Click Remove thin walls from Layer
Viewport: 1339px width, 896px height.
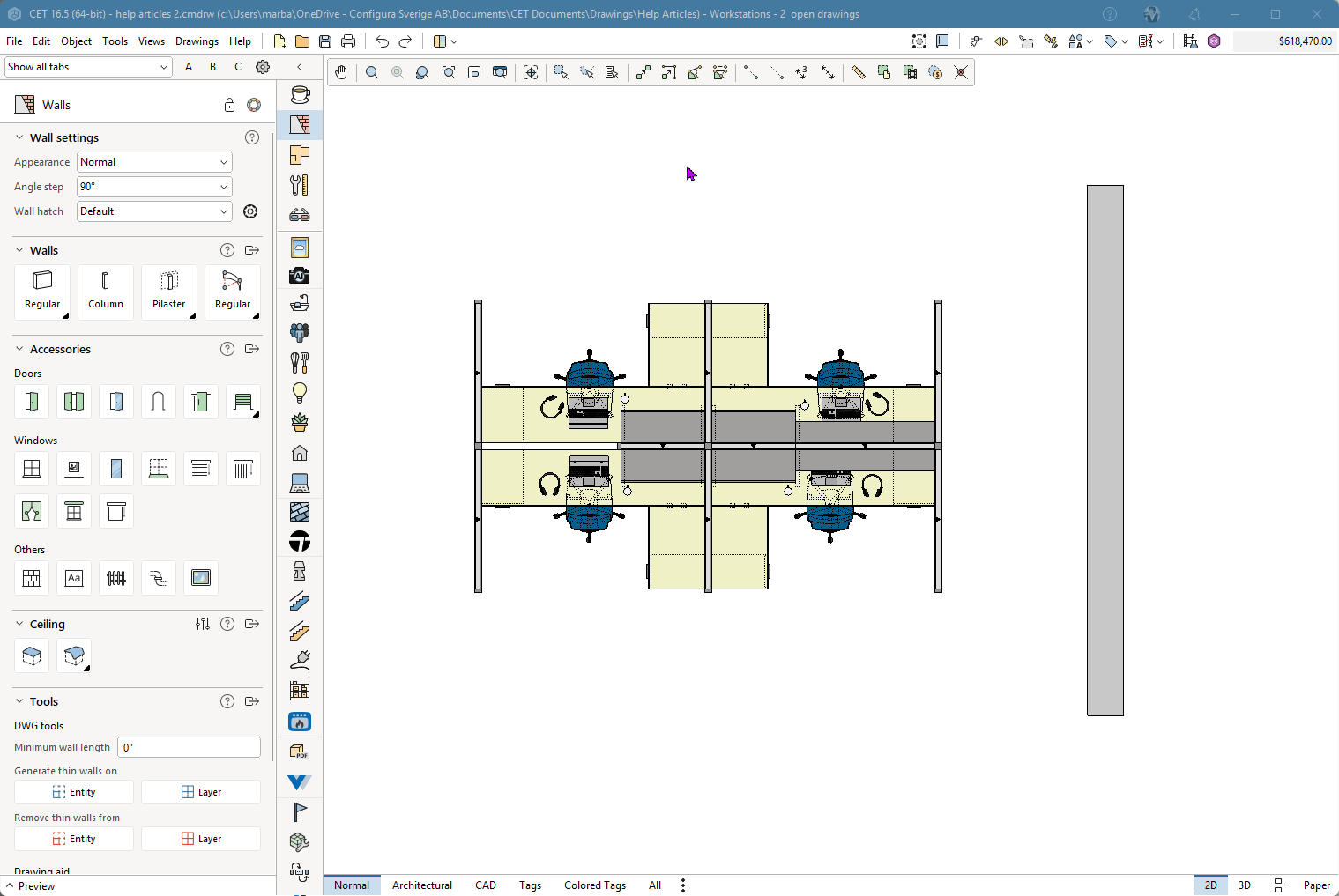point(201,839)
